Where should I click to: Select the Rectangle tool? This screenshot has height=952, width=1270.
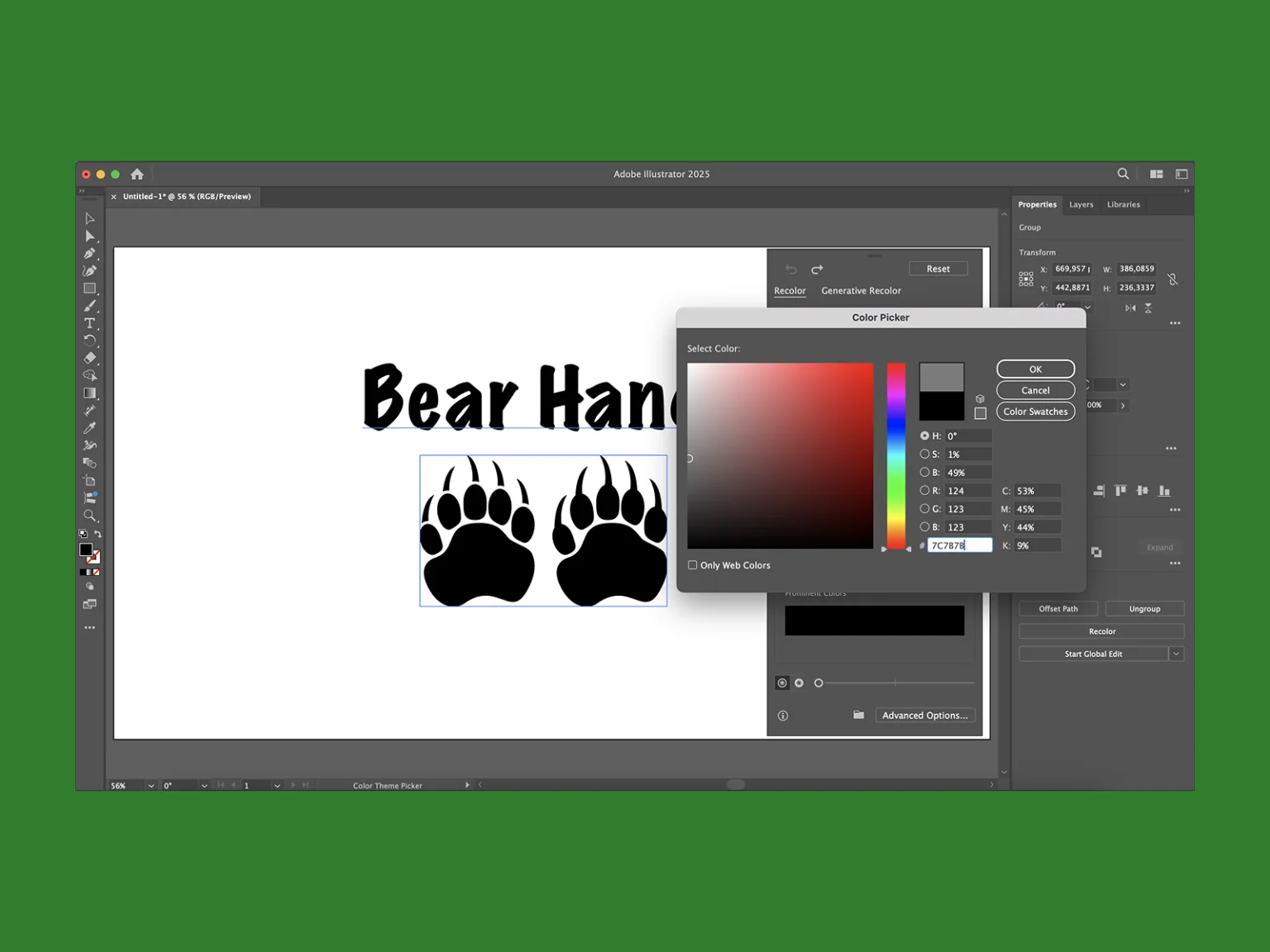click(91, 288)
